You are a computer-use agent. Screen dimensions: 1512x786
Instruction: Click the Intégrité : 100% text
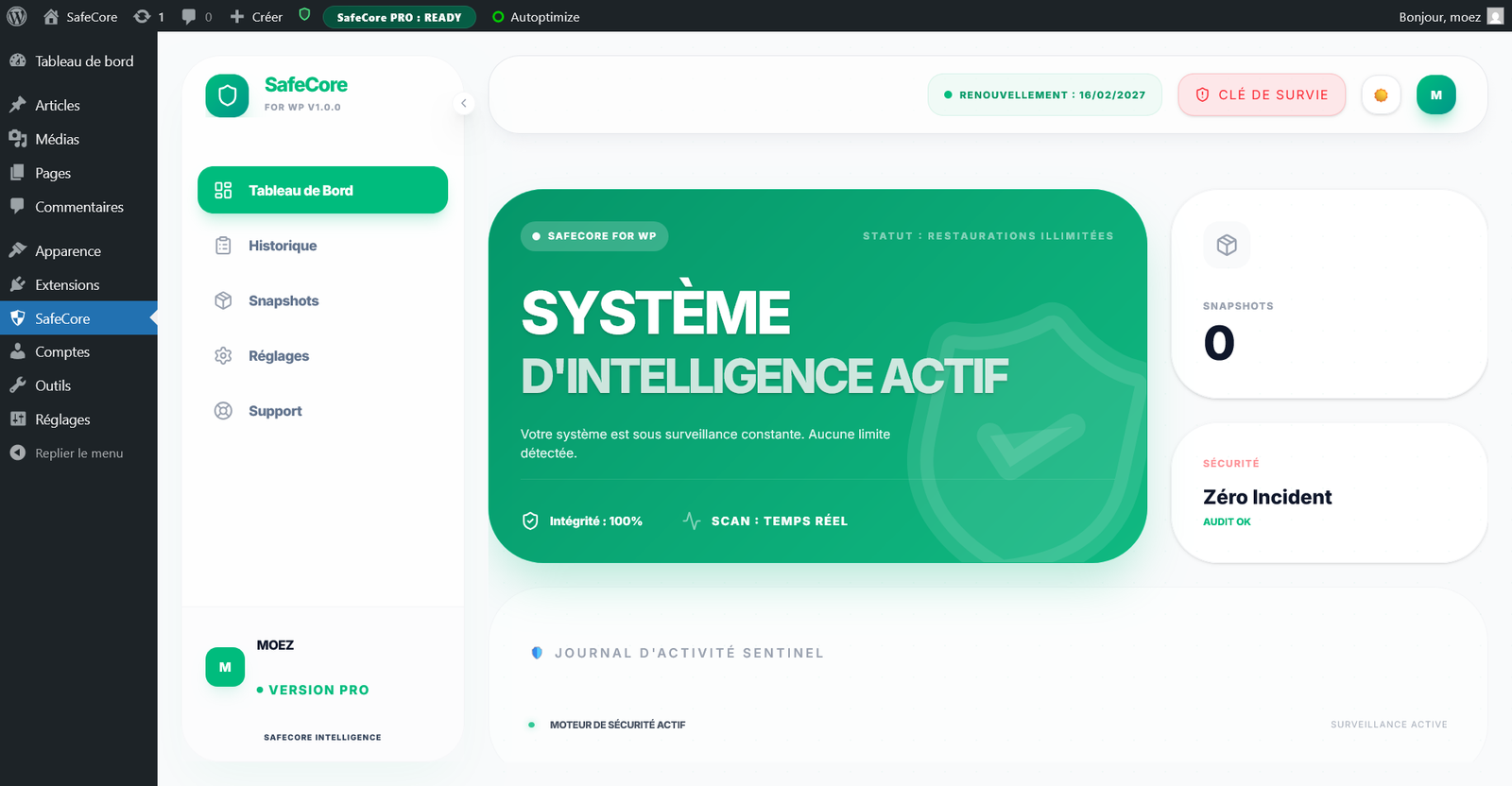click(x=596, y=521)
